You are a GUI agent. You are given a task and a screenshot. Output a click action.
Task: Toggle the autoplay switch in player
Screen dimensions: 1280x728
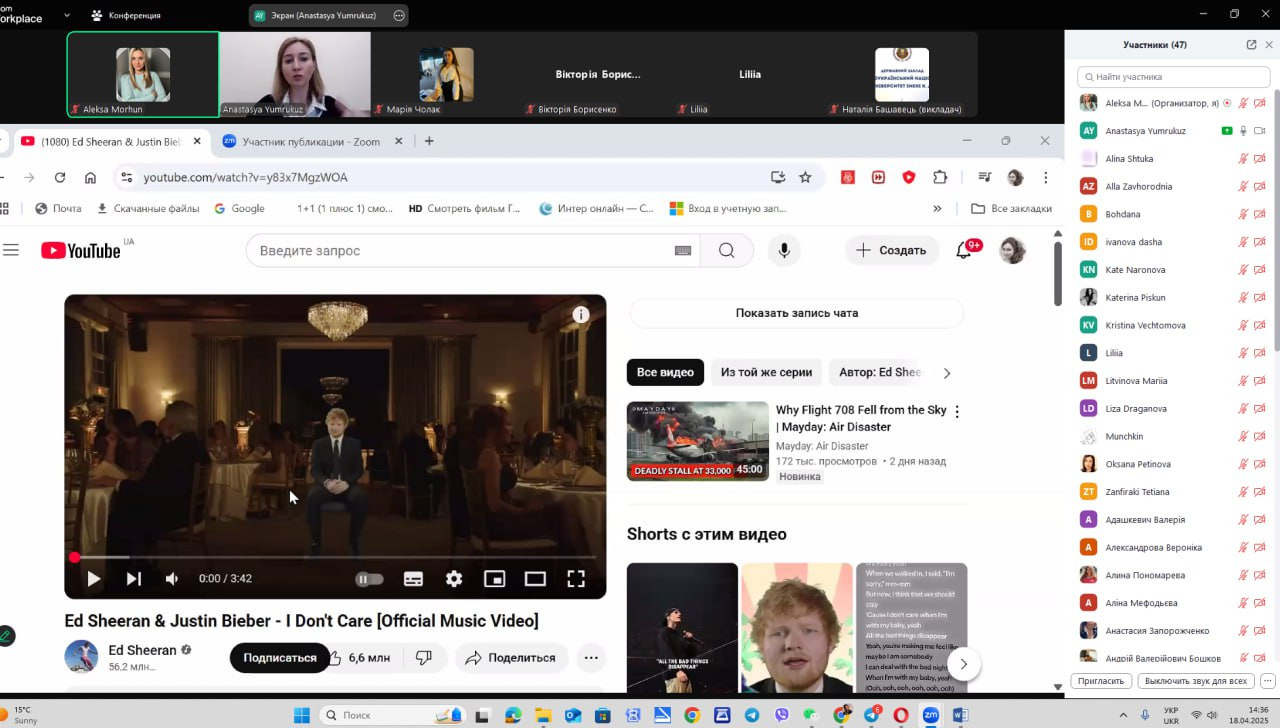click(x=369, y=578)
